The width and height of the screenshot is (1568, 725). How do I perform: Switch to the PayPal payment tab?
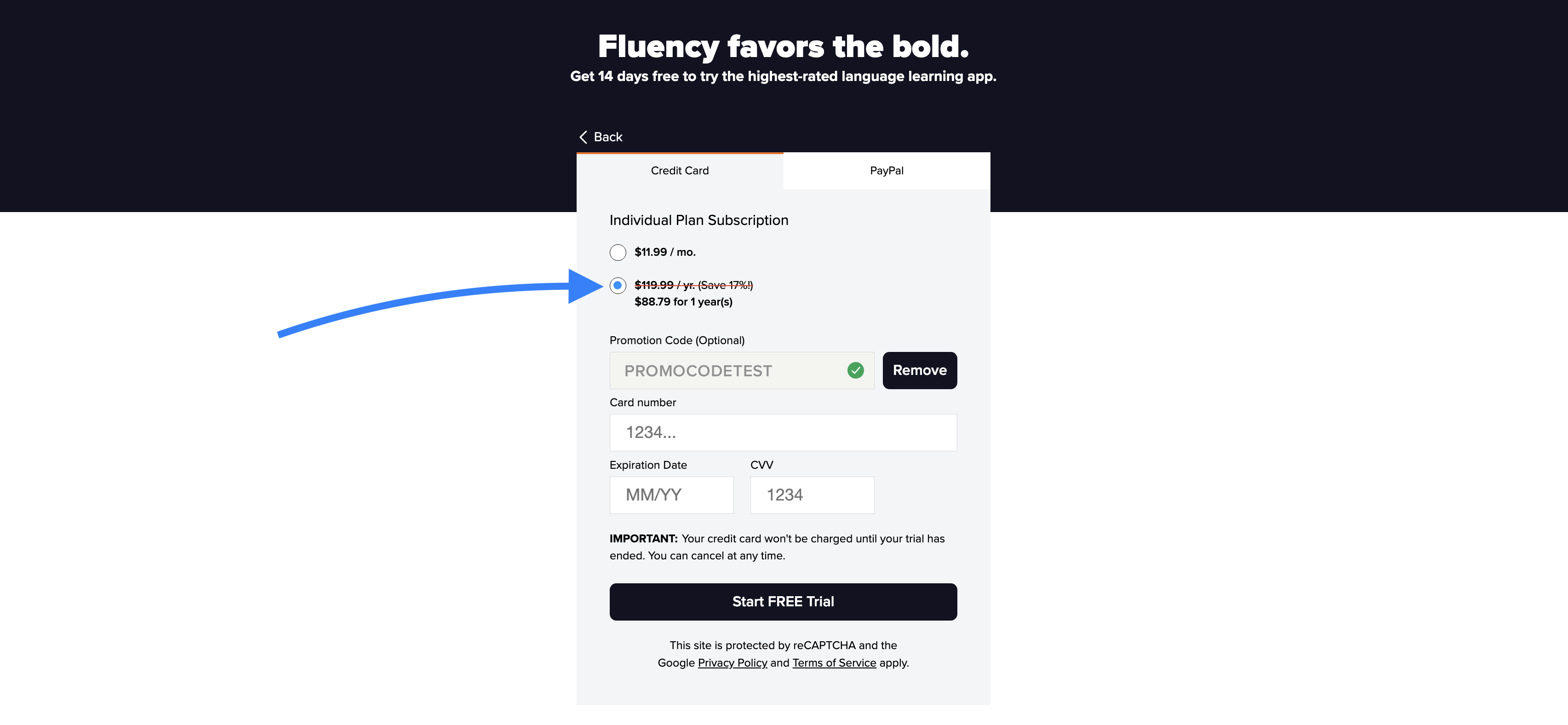[x=886, y=171]
